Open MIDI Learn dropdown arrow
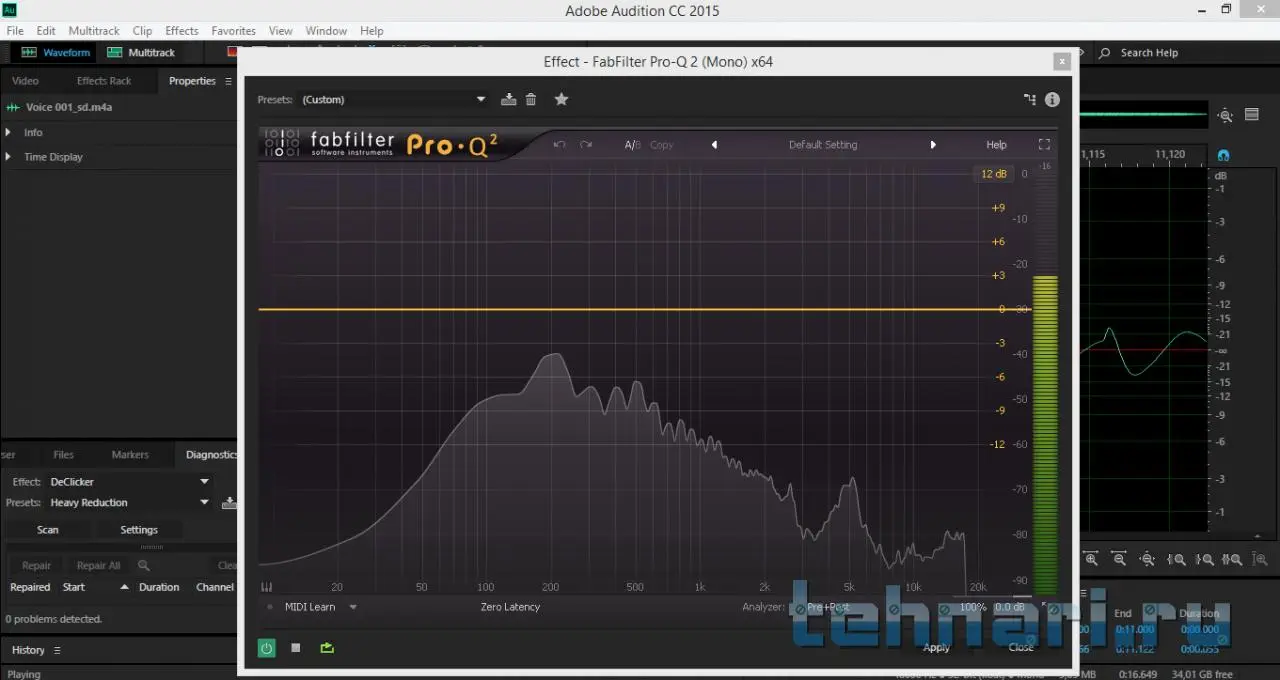The height and width of the screenshot is (680, 1280). click(x=353, y=607)
